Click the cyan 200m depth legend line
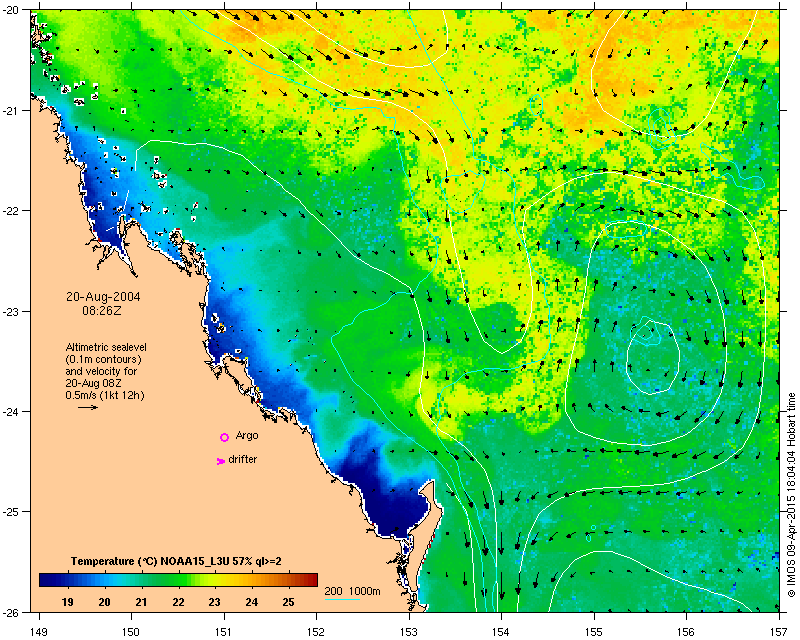The height and width of the screenshot is (640, 800). tap(342, 599)
